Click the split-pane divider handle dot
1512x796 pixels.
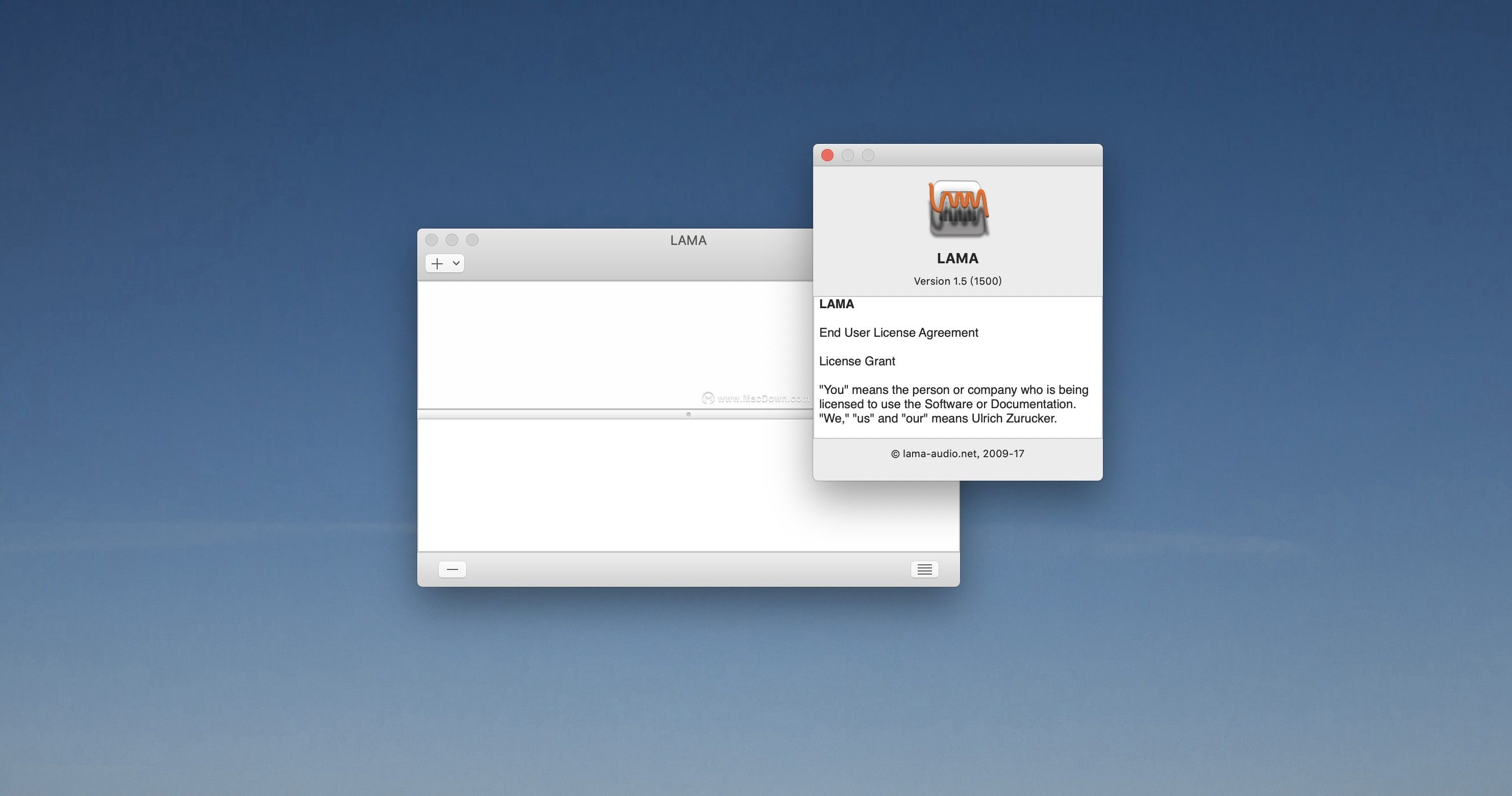pyautogui.click(x=689, y=414)
